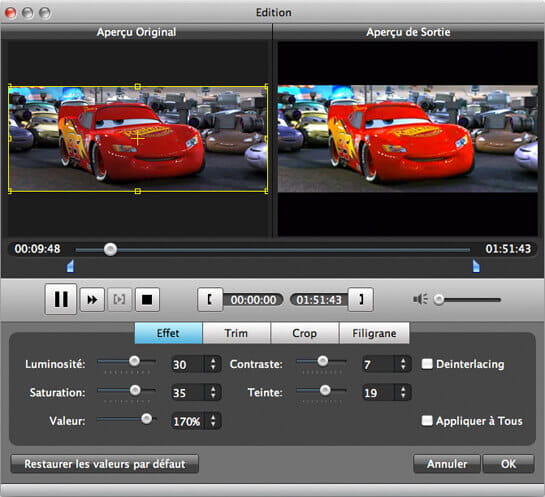The image size is (545, 497).
Task: Click the Saturation value field showing 35
Action: point(187,393)
